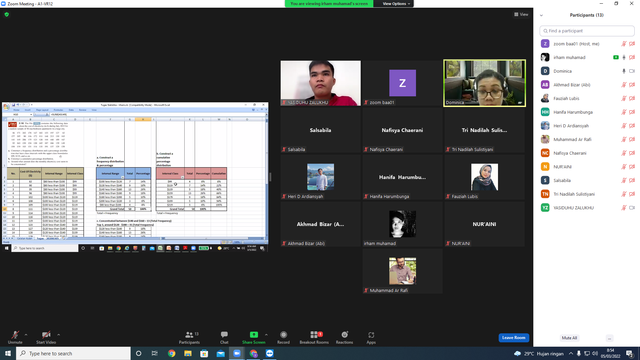Open the View Options dropdown
This screenshot has width=640, height=360.
[x=396, y=4]
